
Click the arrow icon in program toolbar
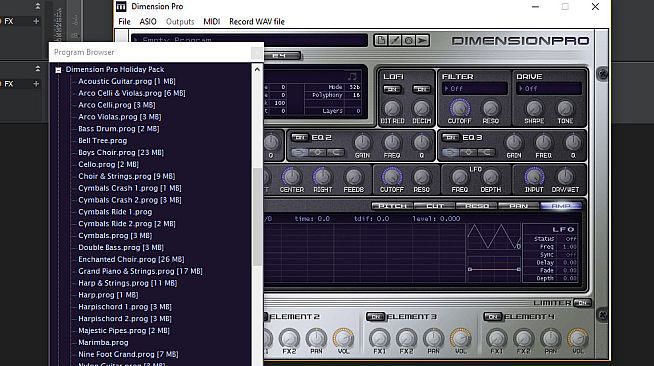pos(423,40)
